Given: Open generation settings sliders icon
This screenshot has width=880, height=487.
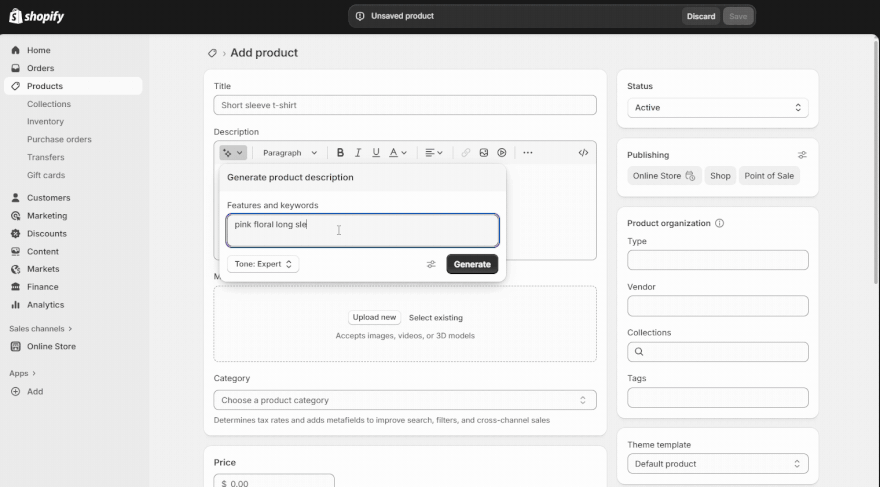Looking at the screenshot, I should click(x=431, y=264).
